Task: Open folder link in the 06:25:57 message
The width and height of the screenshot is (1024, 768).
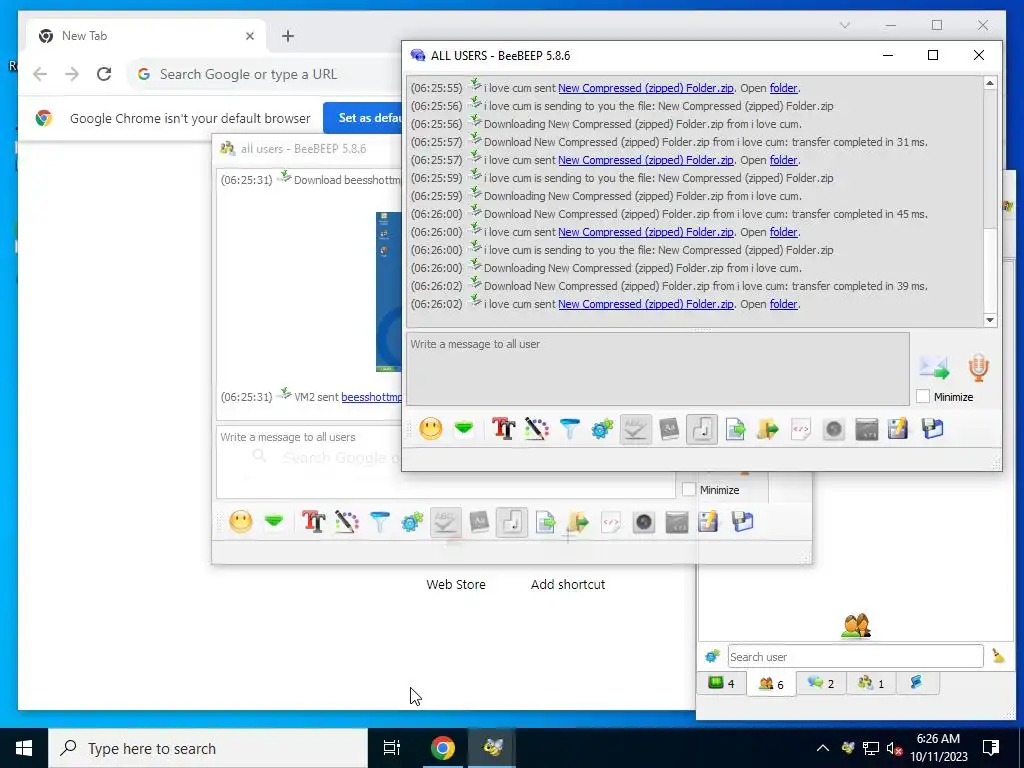Action: [783, 160]
